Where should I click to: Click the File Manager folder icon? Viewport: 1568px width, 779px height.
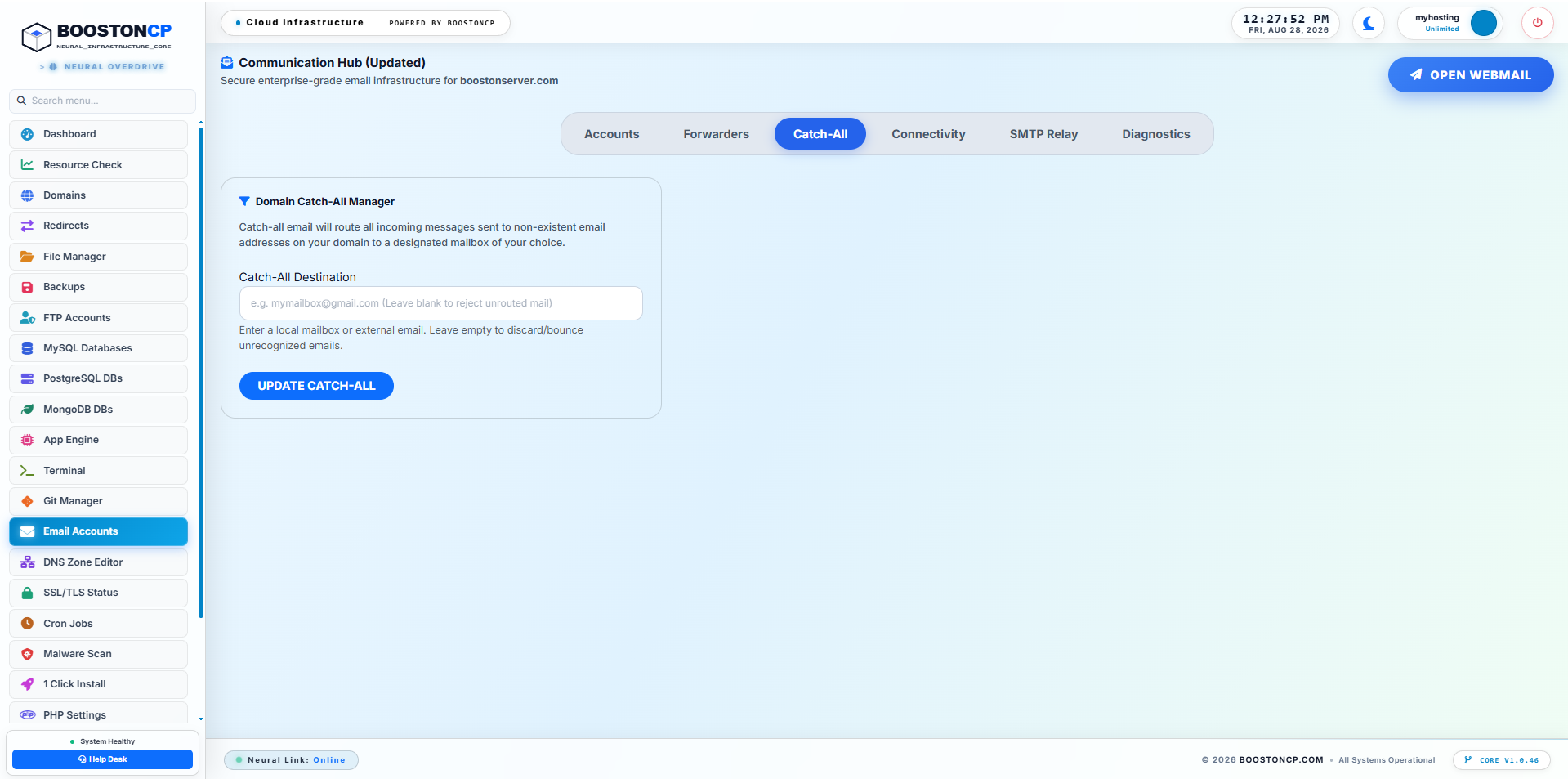pyautogui.click(x=27, y=257)
